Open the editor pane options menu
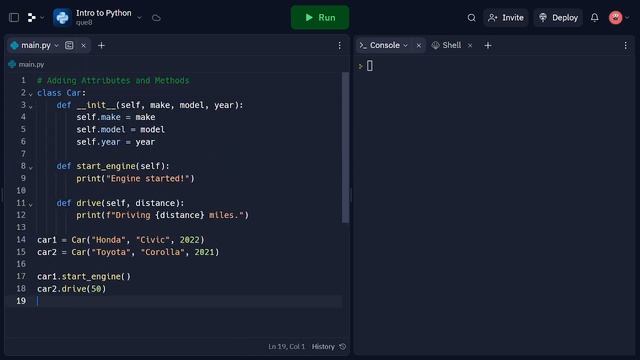This screenshot has height=360, width=640. 340,45
